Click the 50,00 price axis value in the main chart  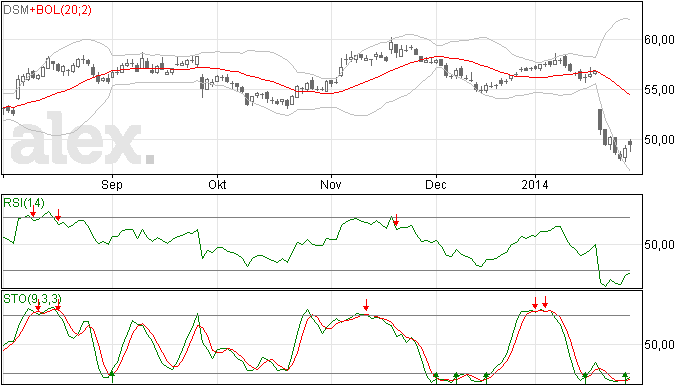[x=659, y=140]
